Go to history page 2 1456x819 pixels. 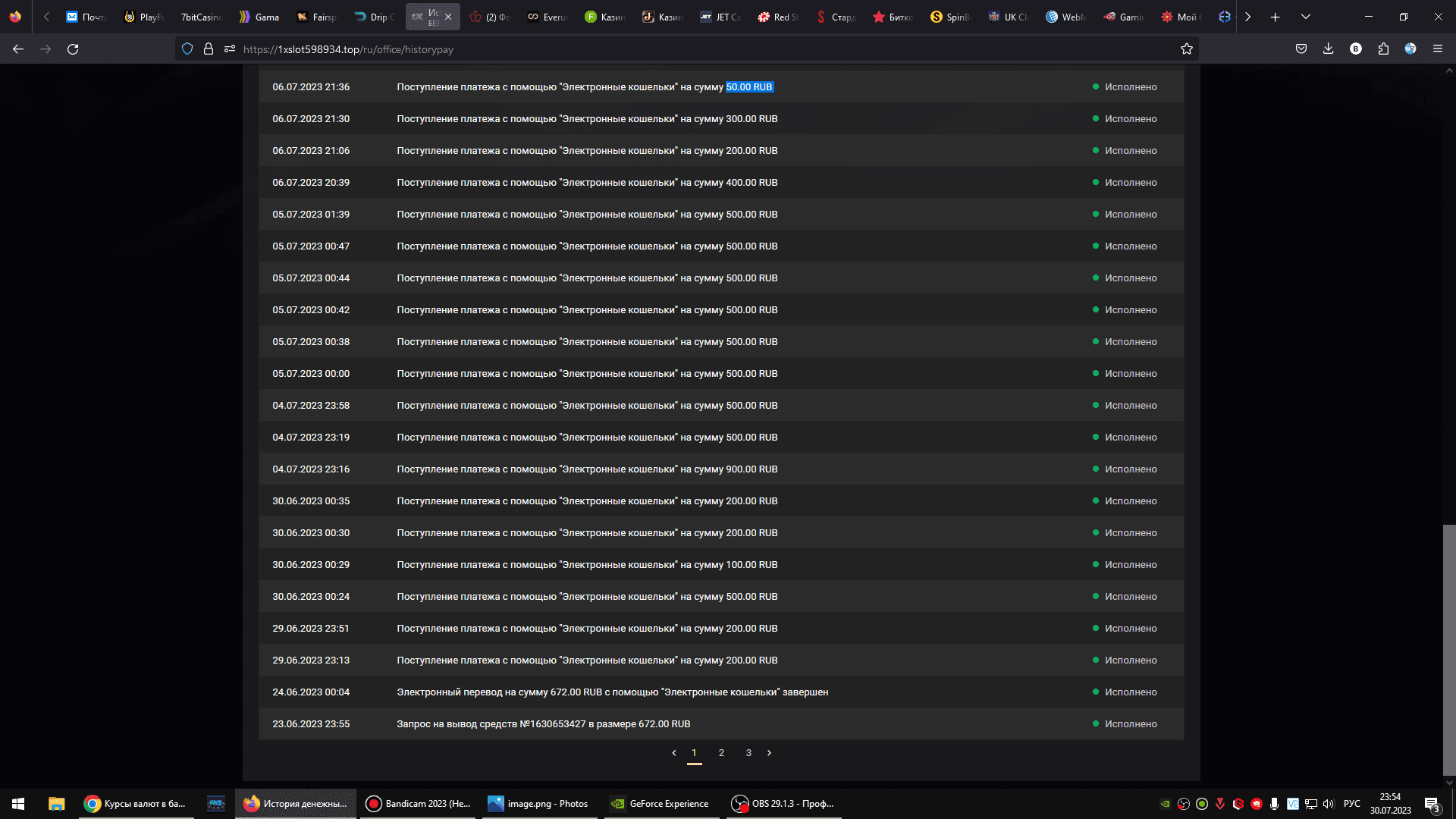click(721, 753)
